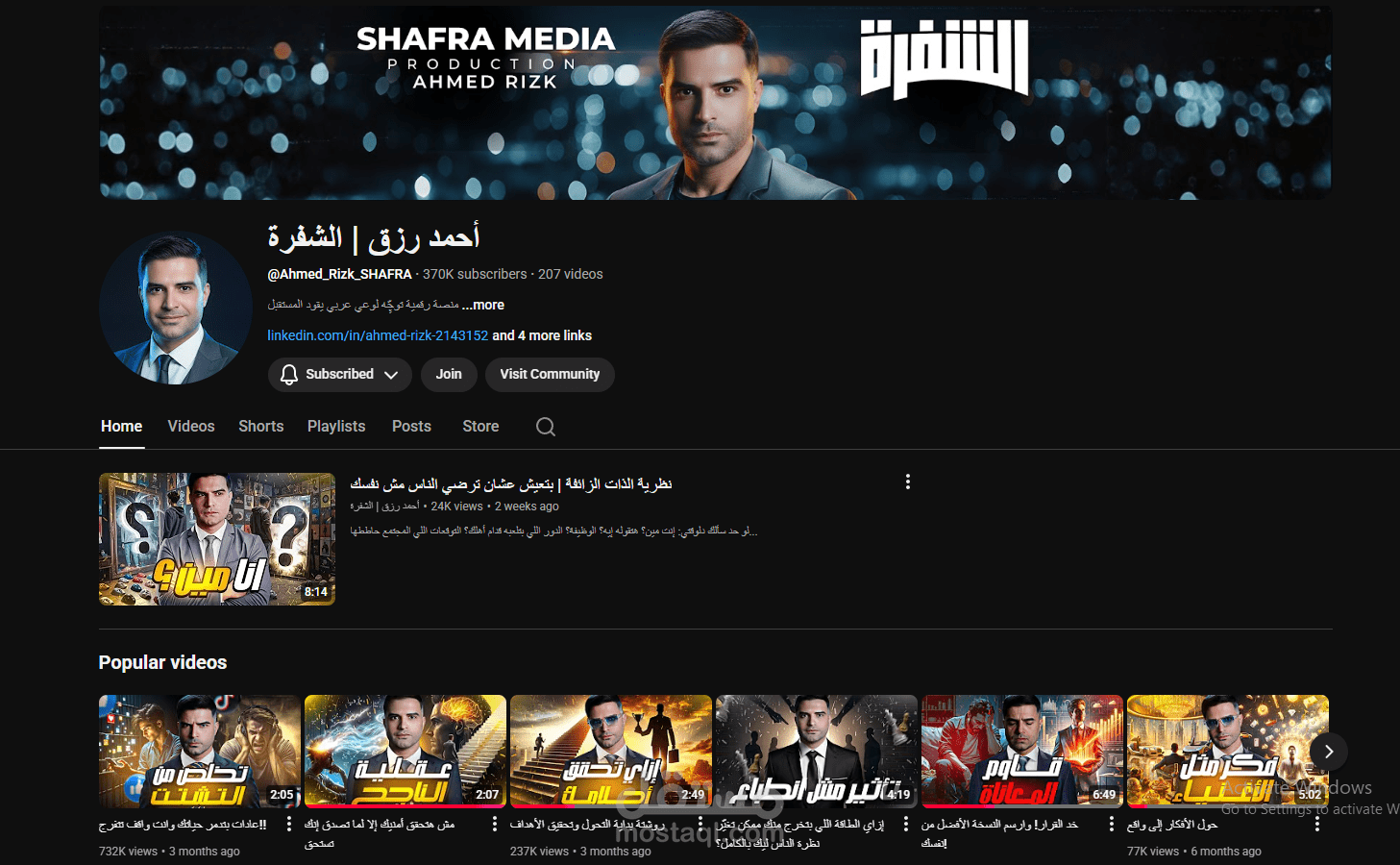This screenshot has height=865, width=1400.
Task: Open the three-dot menu on the 6:49 video
Action: (1112, 824)
